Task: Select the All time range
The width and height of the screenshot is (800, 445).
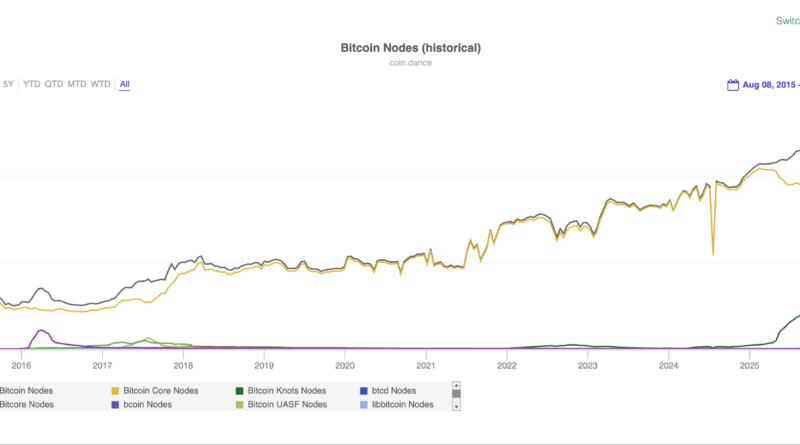Action: click(124, 84)
